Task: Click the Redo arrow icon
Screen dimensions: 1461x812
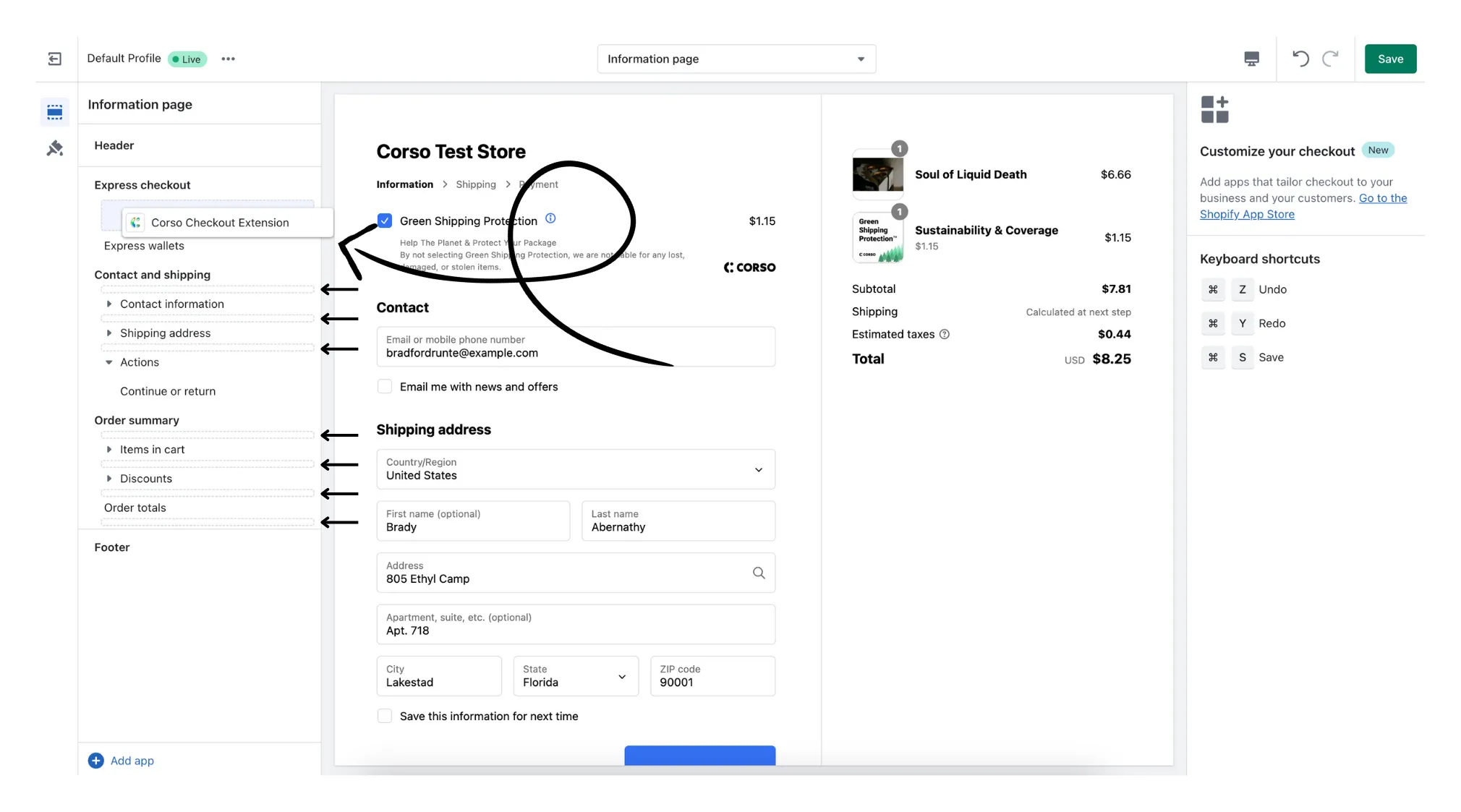Action: coord(1331,59)
